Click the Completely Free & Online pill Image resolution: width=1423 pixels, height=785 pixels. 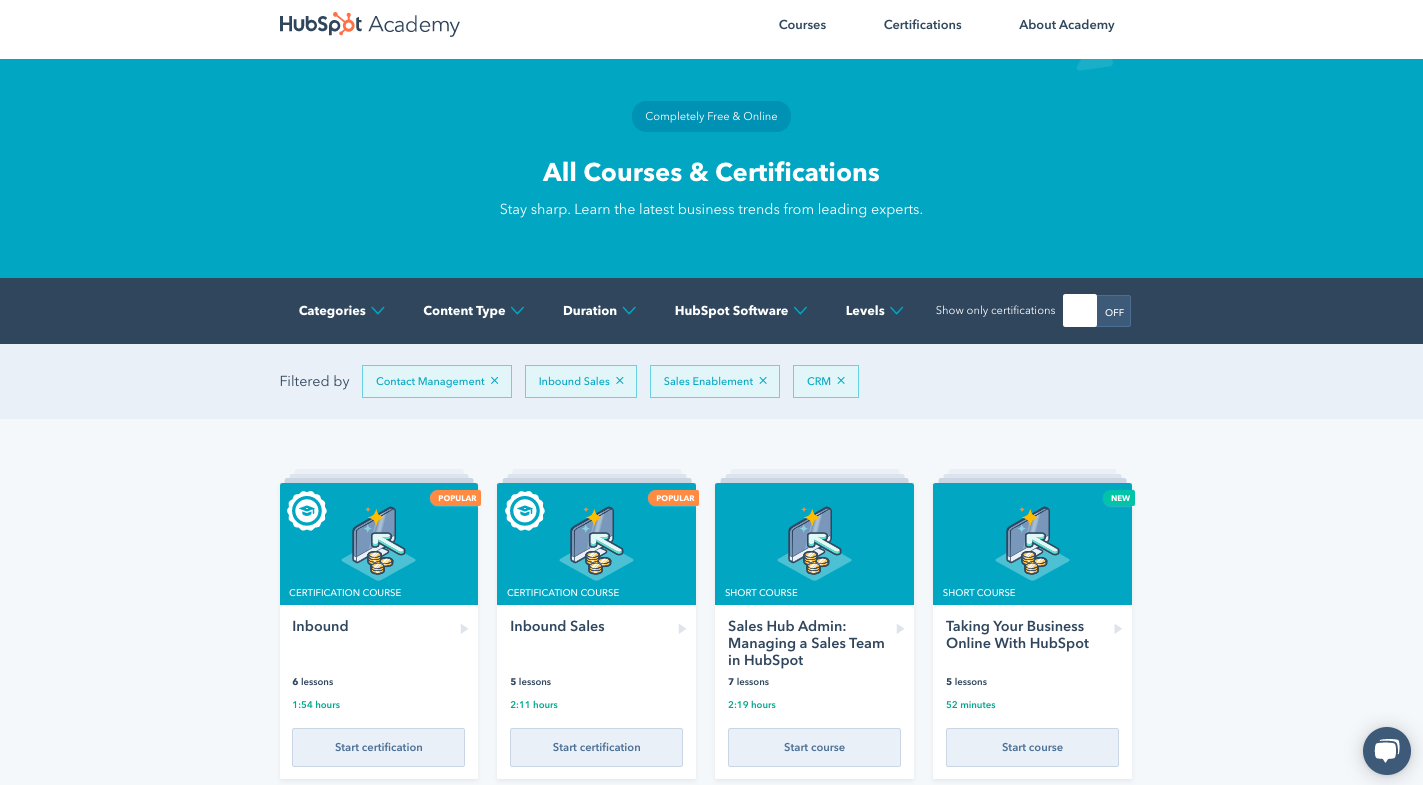(711, 116)
